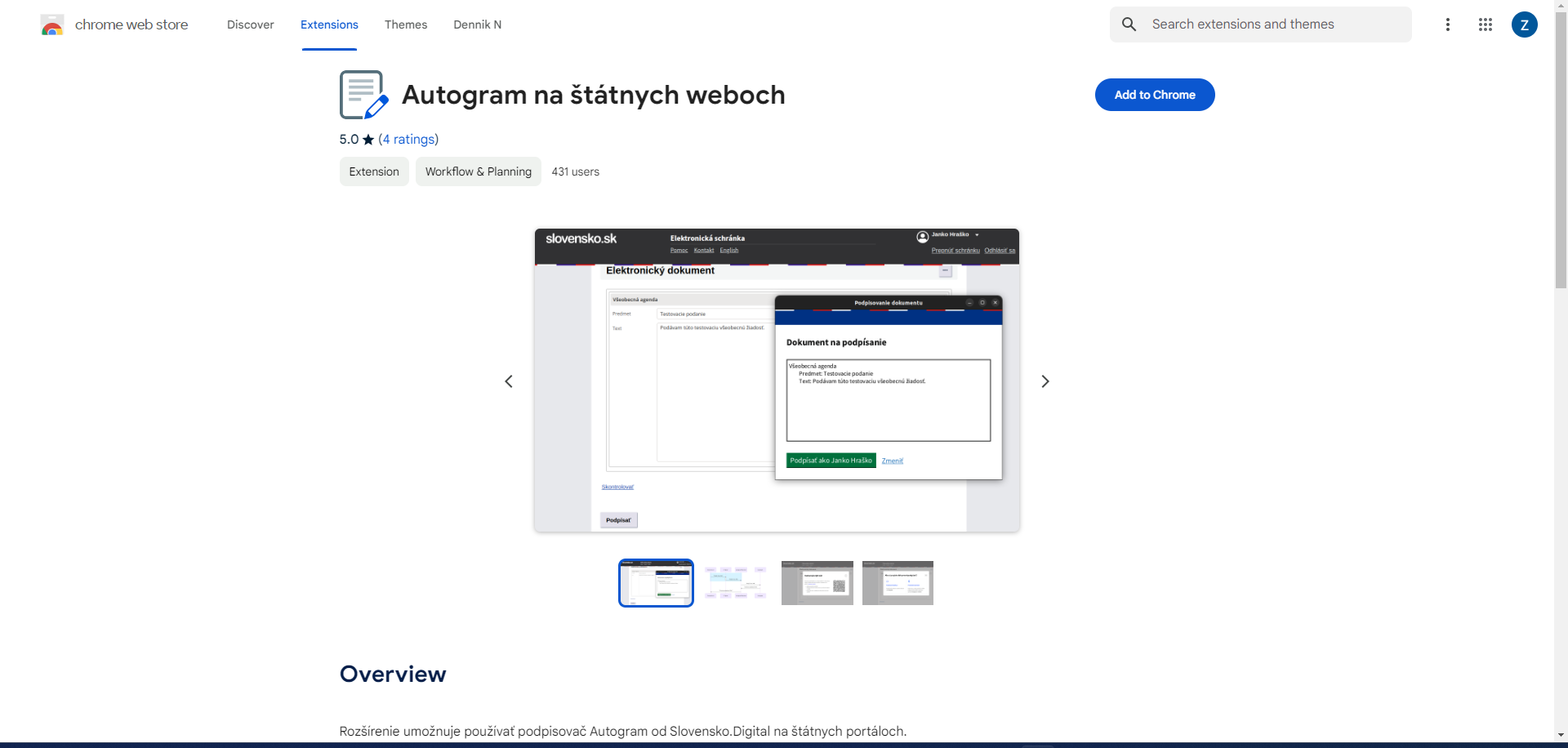
Task: Click the Autogram extension document icon
Action: coord(363,95)
